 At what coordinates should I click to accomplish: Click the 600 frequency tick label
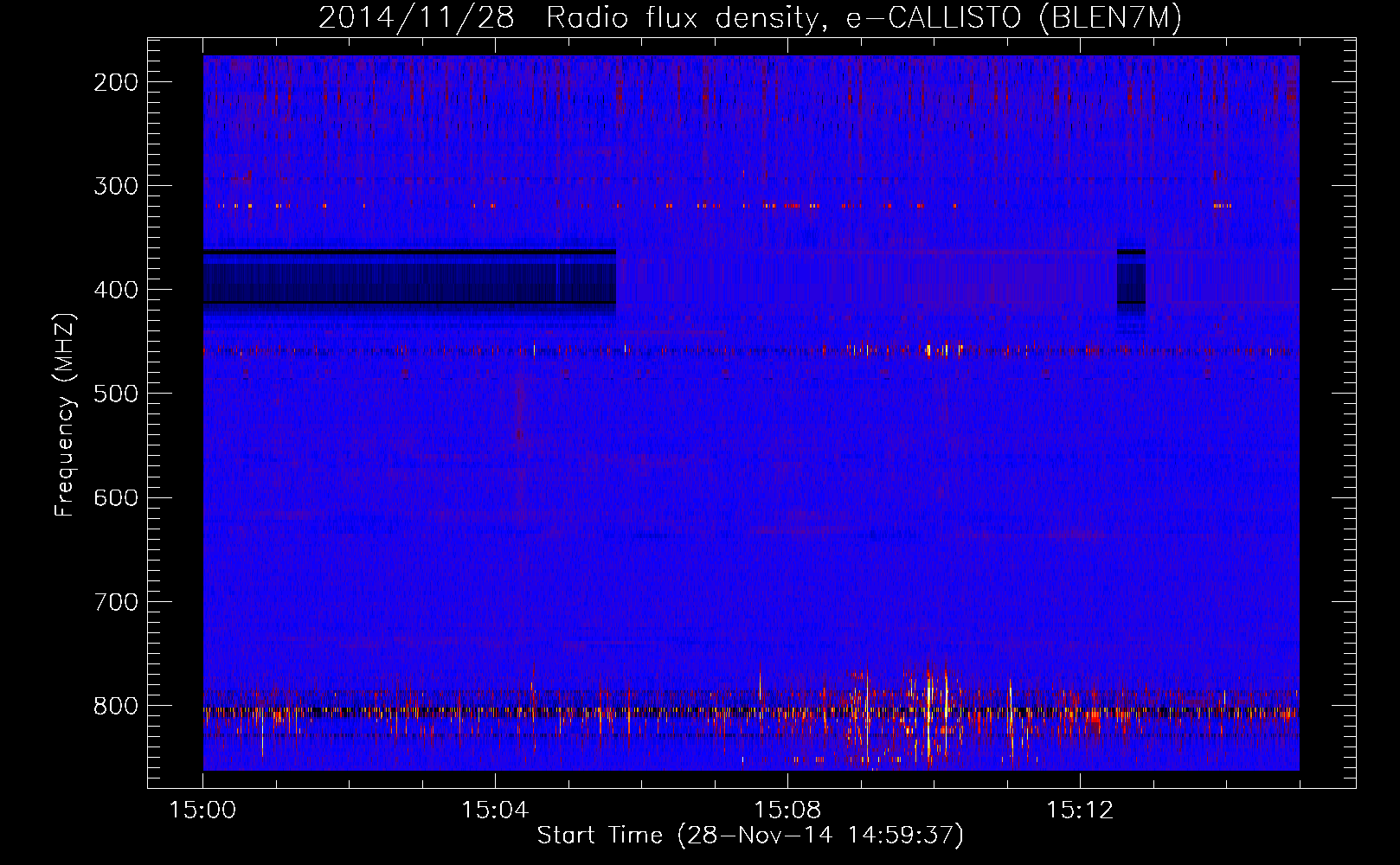click(x=116, y=497)
